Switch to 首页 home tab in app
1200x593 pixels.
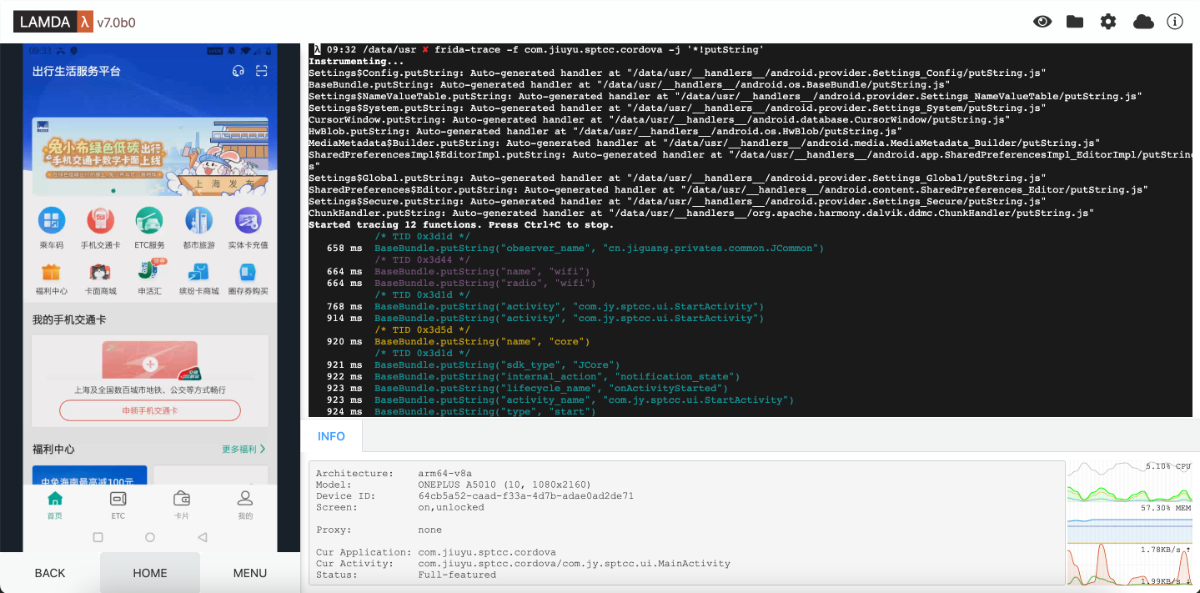pos(55,504)
